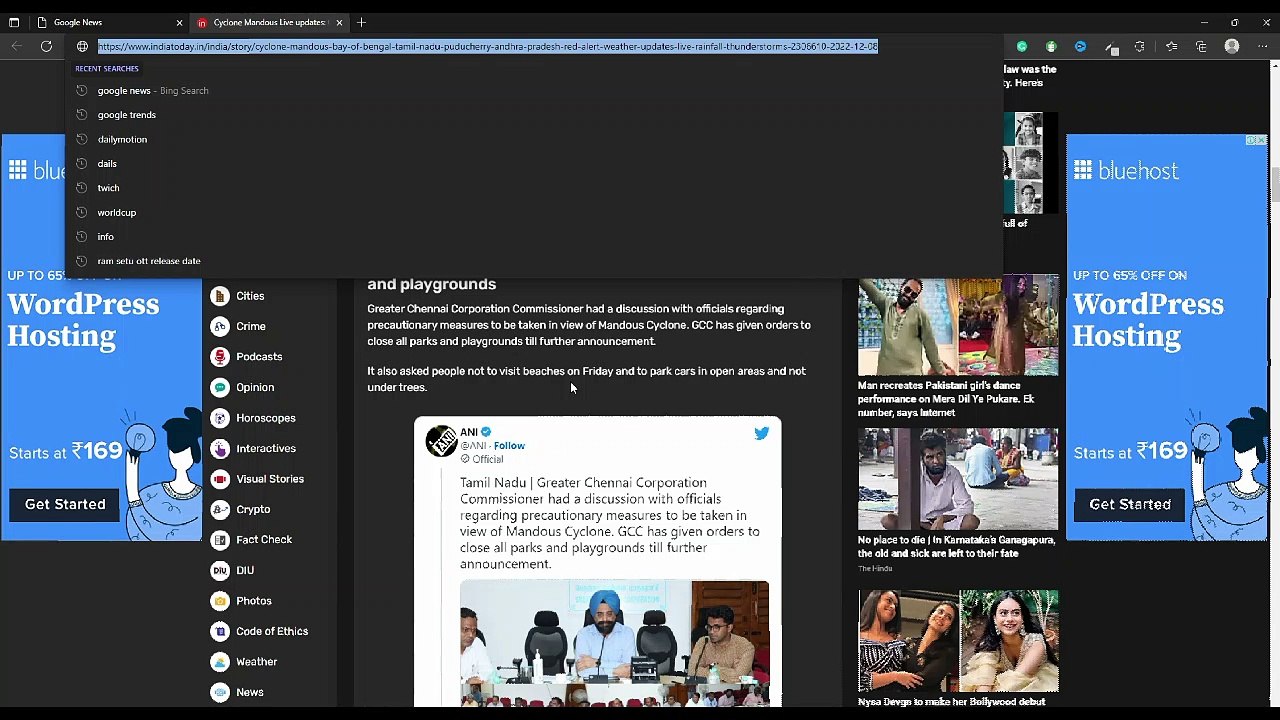Click the ANI profile avatar in tweet

point(442,441)
